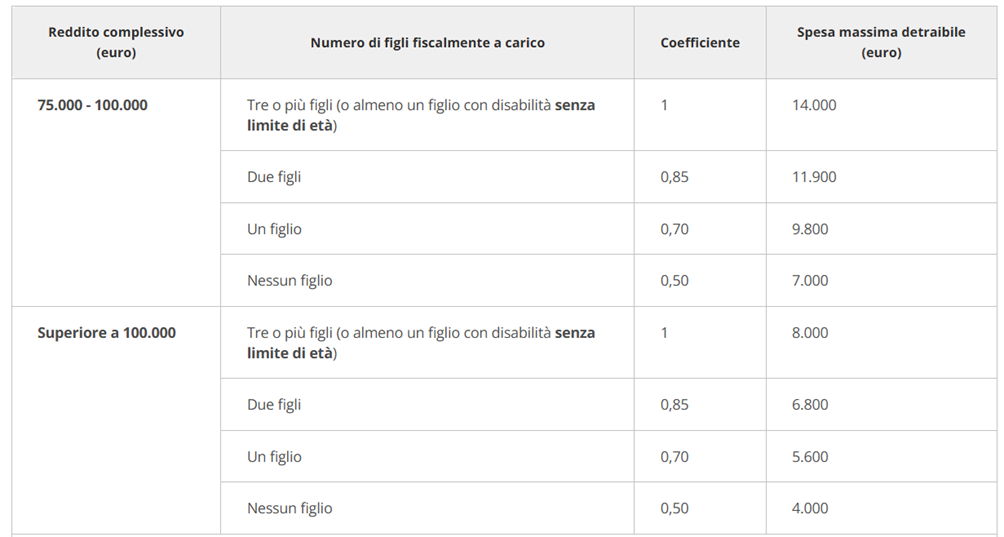Click the 14.000 maximum expense value

814,105
